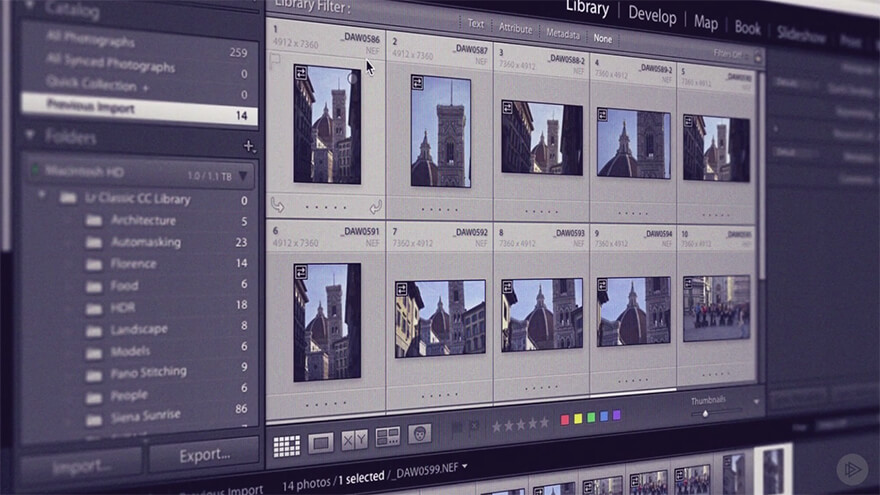Open the Develop module
The height and width of the screenshot is (495, 880).
[652, 15]
